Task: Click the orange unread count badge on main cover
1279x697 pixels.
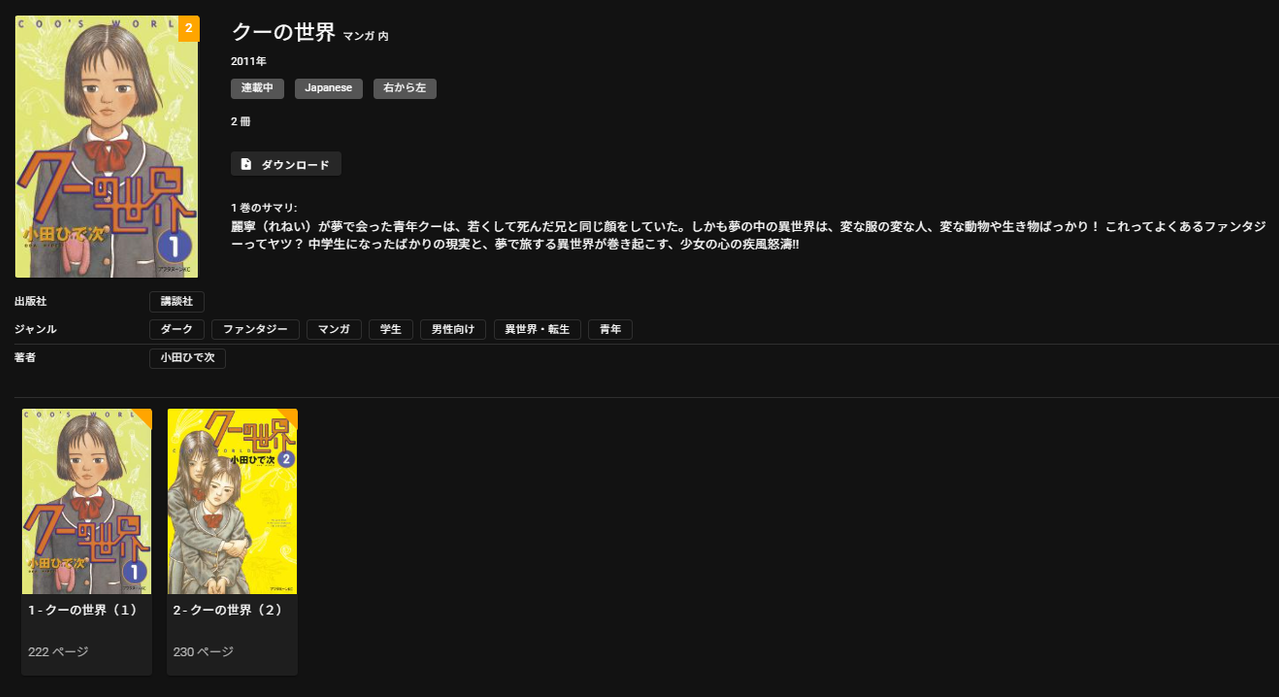Action: tap(188, 29)
